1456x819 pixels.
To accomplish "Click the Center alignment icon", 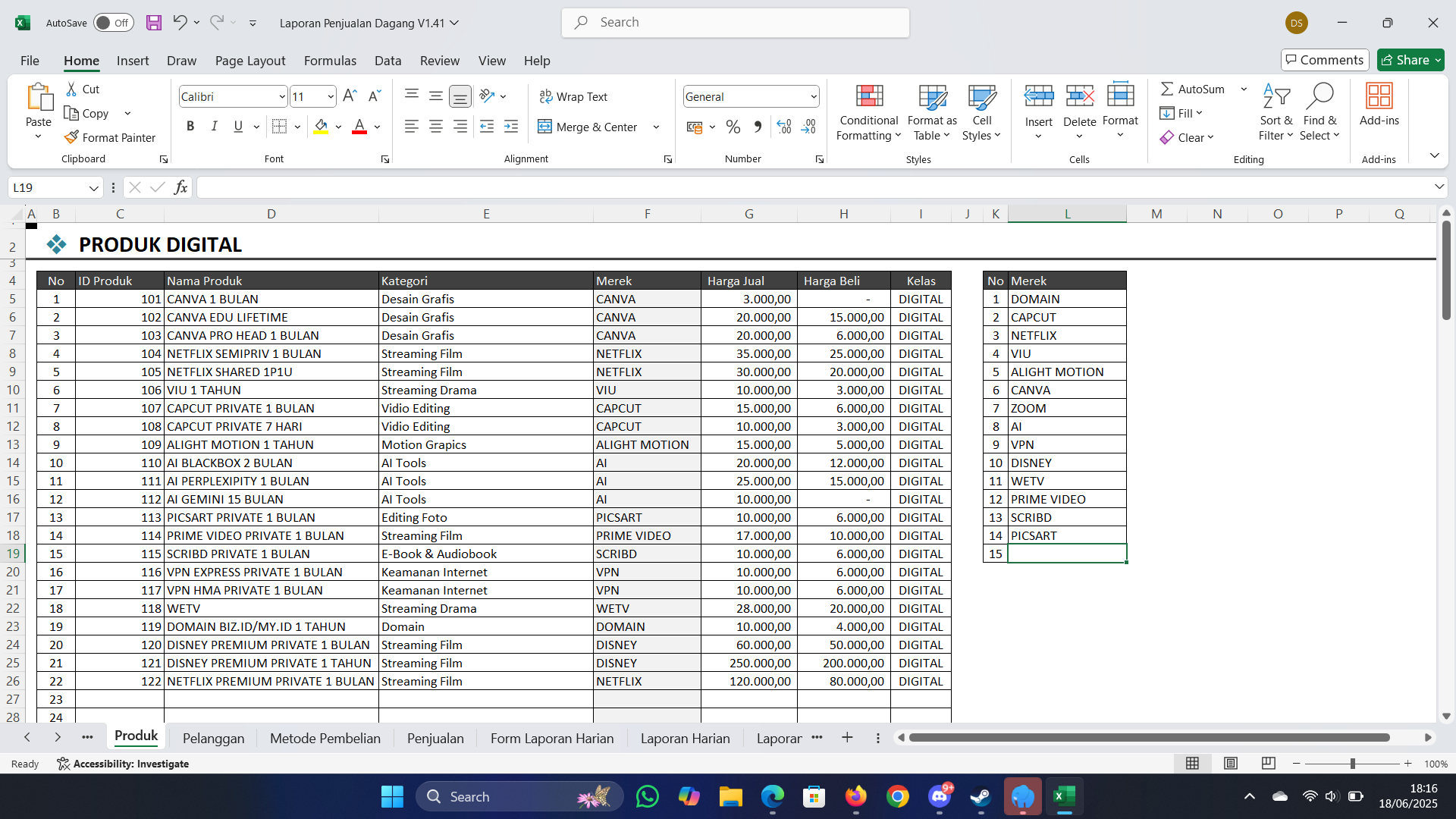I will (436, 127).
